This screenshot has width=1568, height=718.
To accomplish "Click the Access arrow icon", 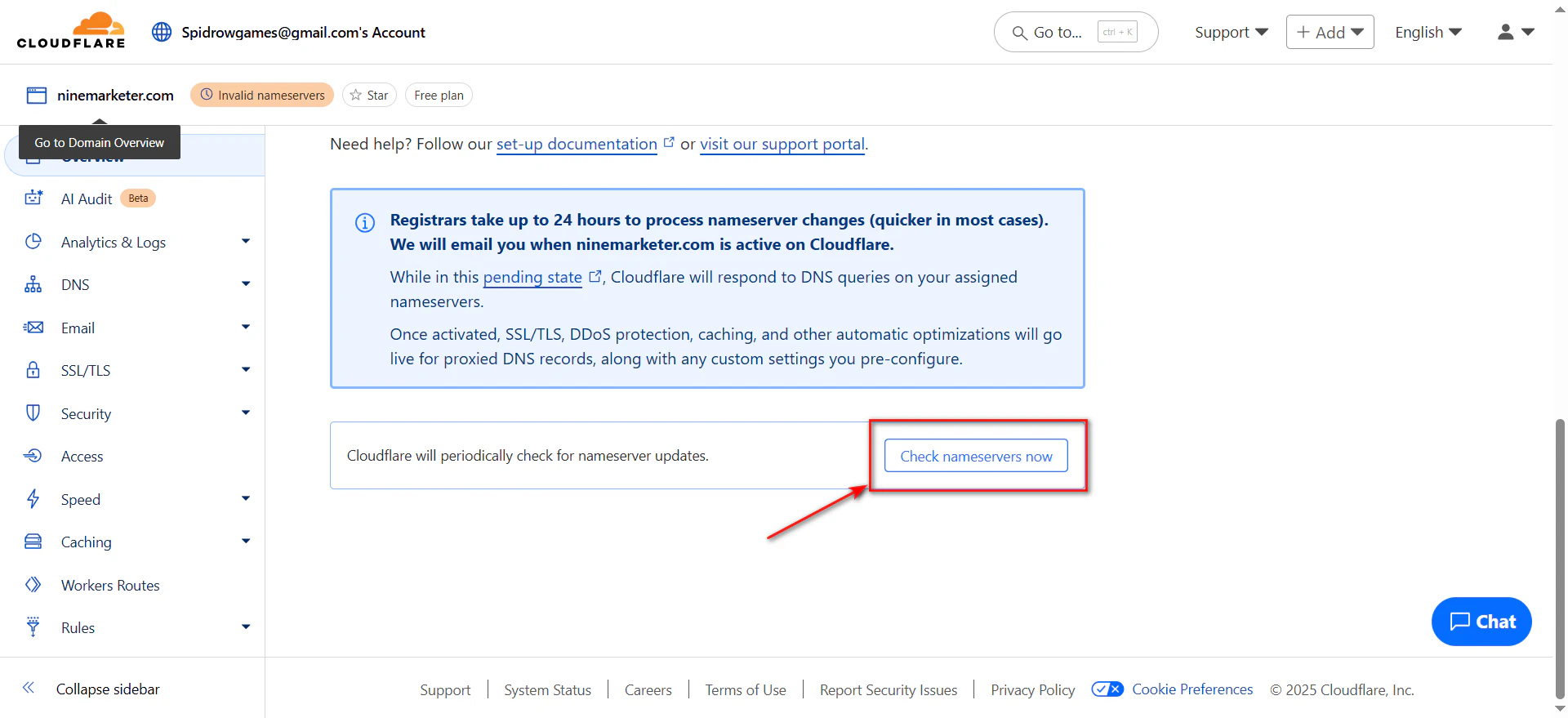I will (x=33, y=456).
